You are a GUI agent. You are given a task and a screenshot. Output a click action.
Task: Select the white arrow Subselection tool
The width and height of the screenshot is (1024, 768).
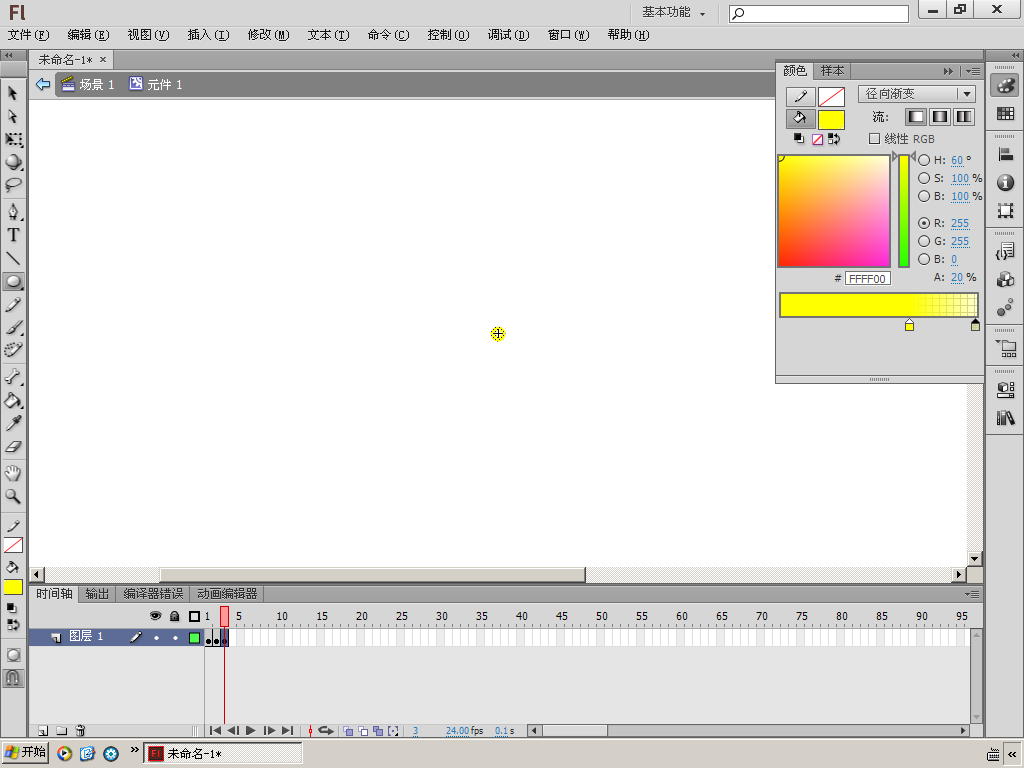[x=12, y=116]
